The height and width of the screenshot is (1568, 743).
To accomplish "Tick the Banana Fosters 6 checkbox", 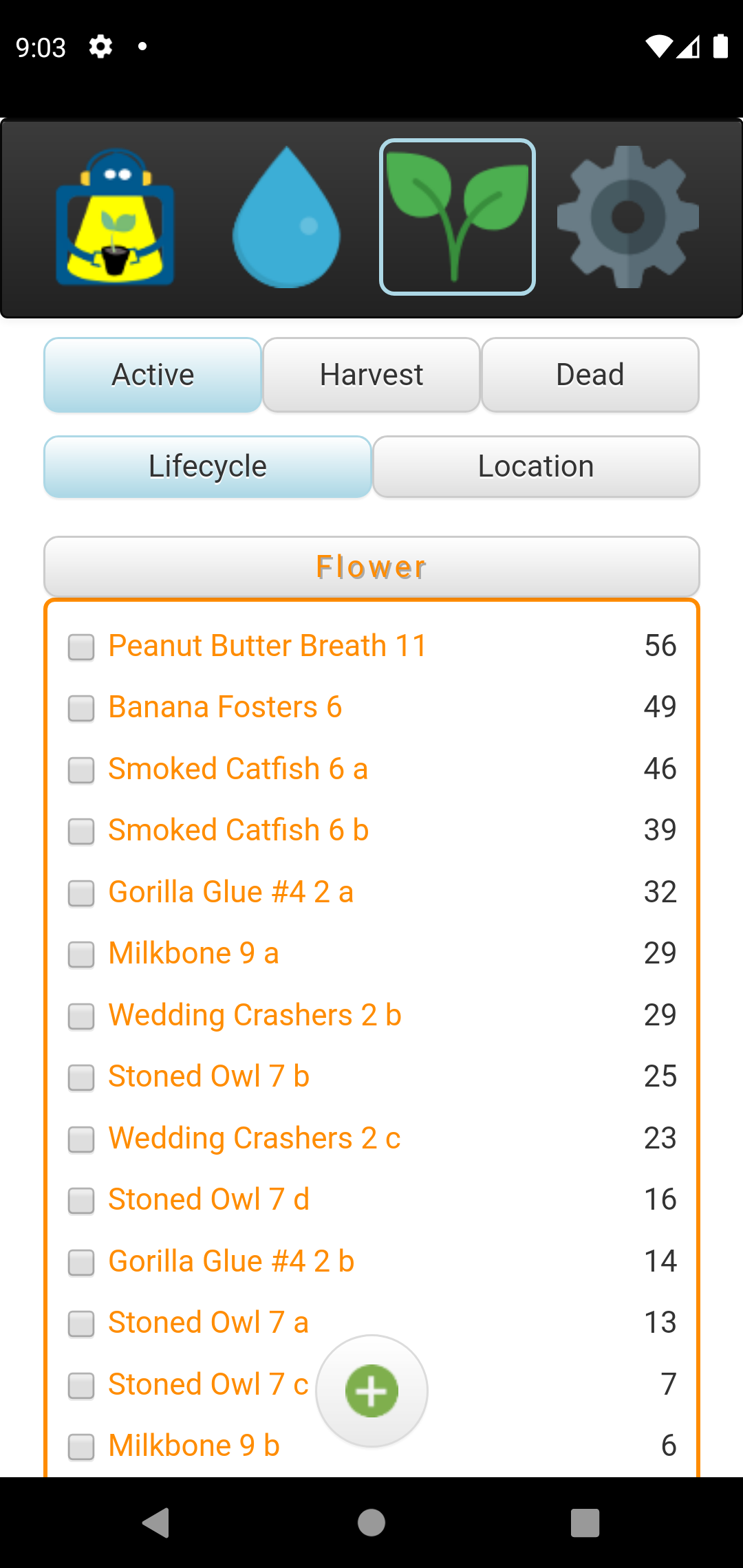I will (81, 708).
